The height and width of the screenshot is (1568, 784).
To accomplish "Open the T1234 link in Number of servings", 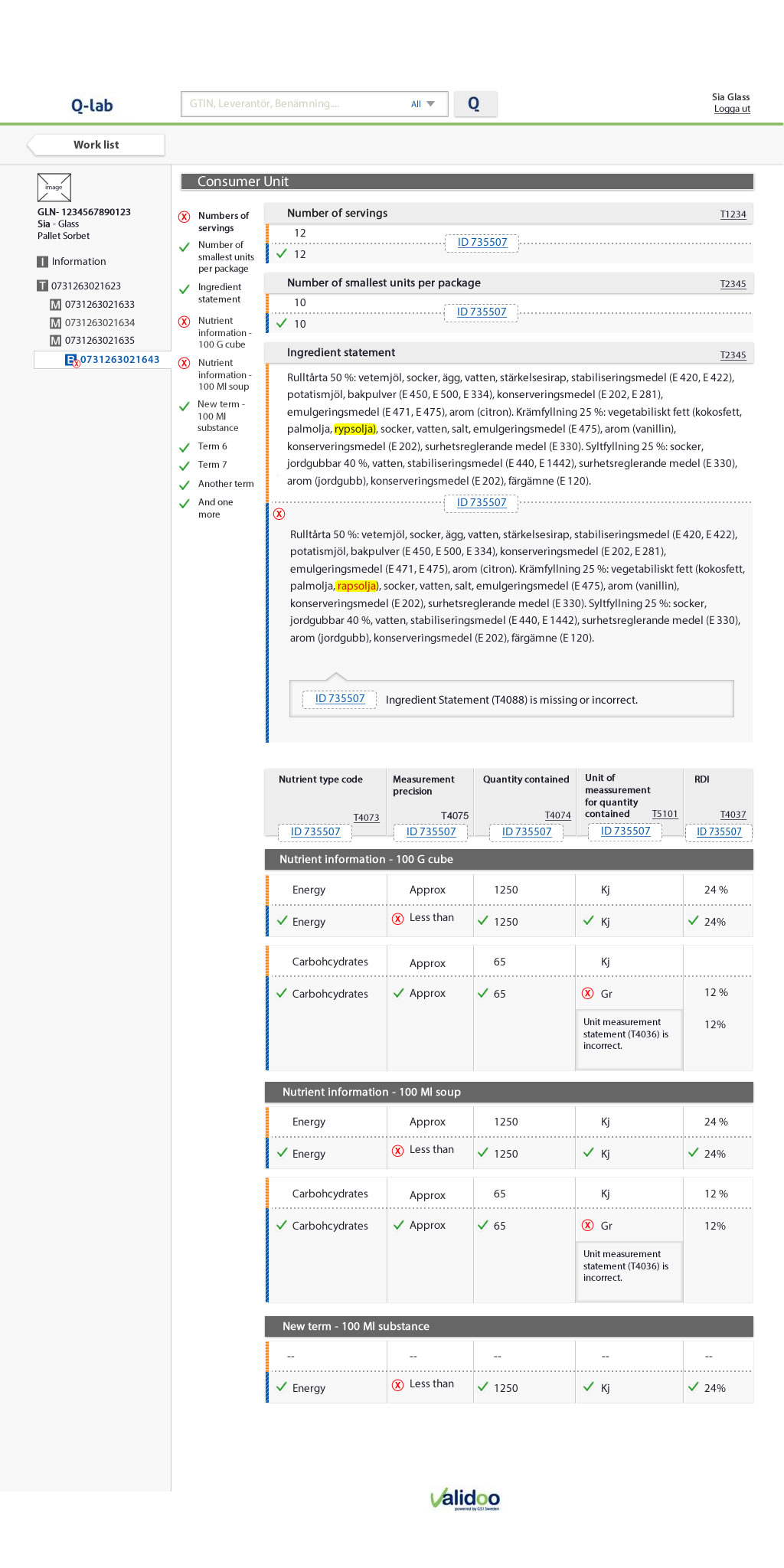I will pyautogui.click(x=733, y=214).
